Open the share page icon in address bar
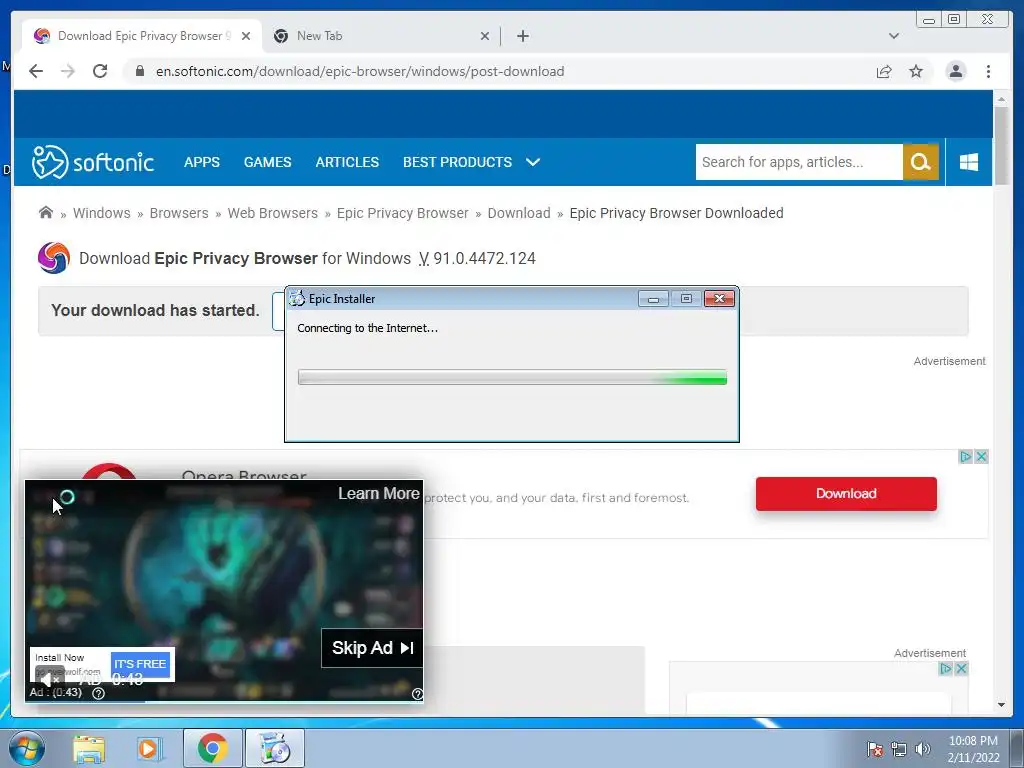This screenshot has width=1024, height=768. point(884,71)
